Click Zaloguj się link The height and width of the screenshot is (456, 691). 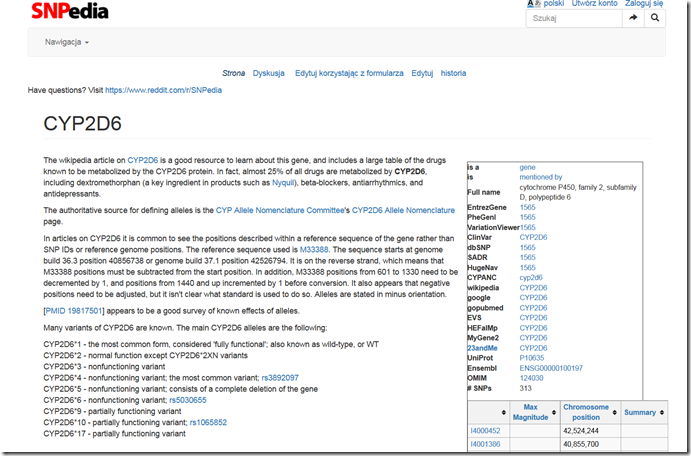pyautogui.click(x=644, y=4)
